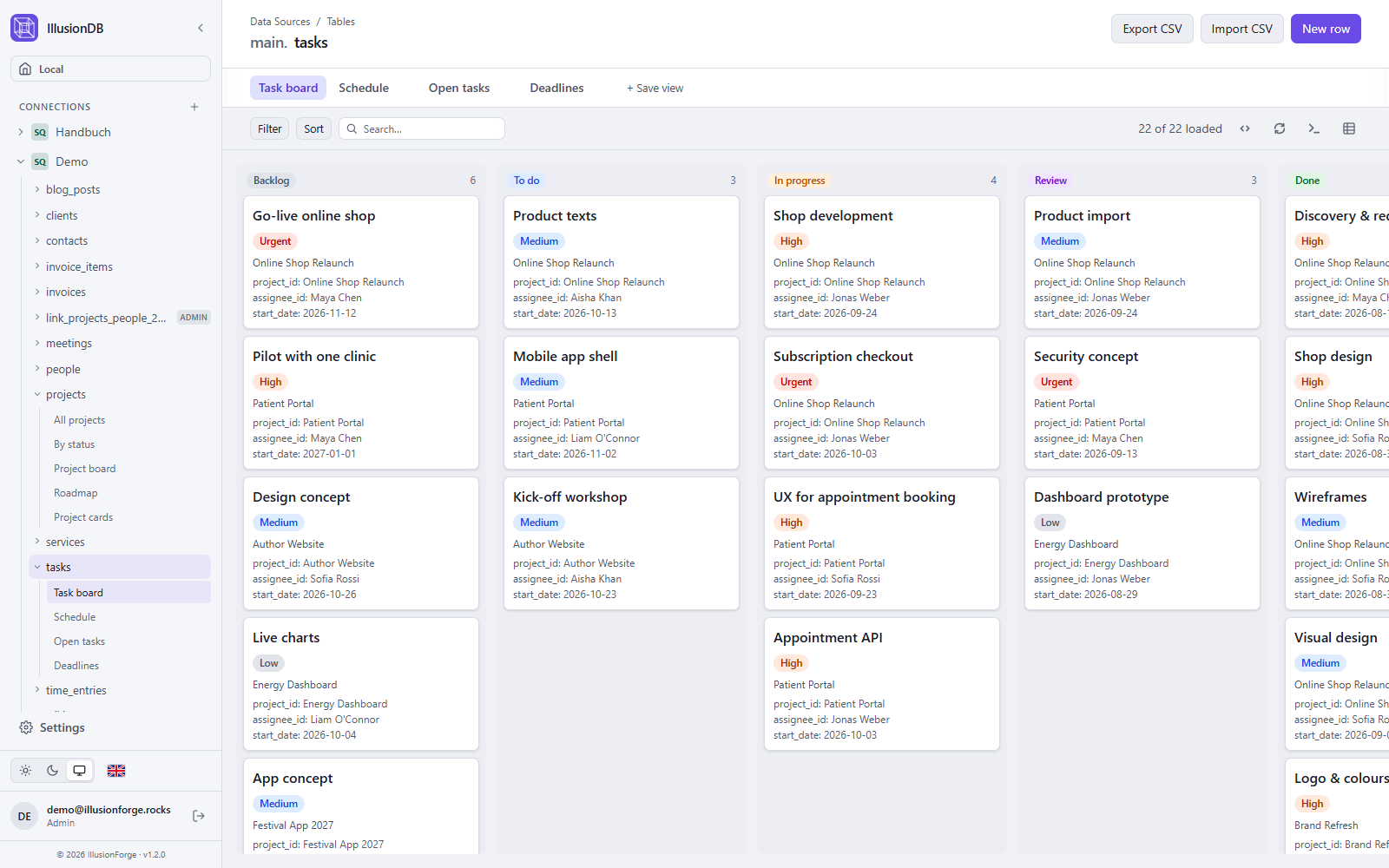The height and width of the screenshot is (868, 1389).
Task: Change language via UK flag icon
Action: (116, 770)
